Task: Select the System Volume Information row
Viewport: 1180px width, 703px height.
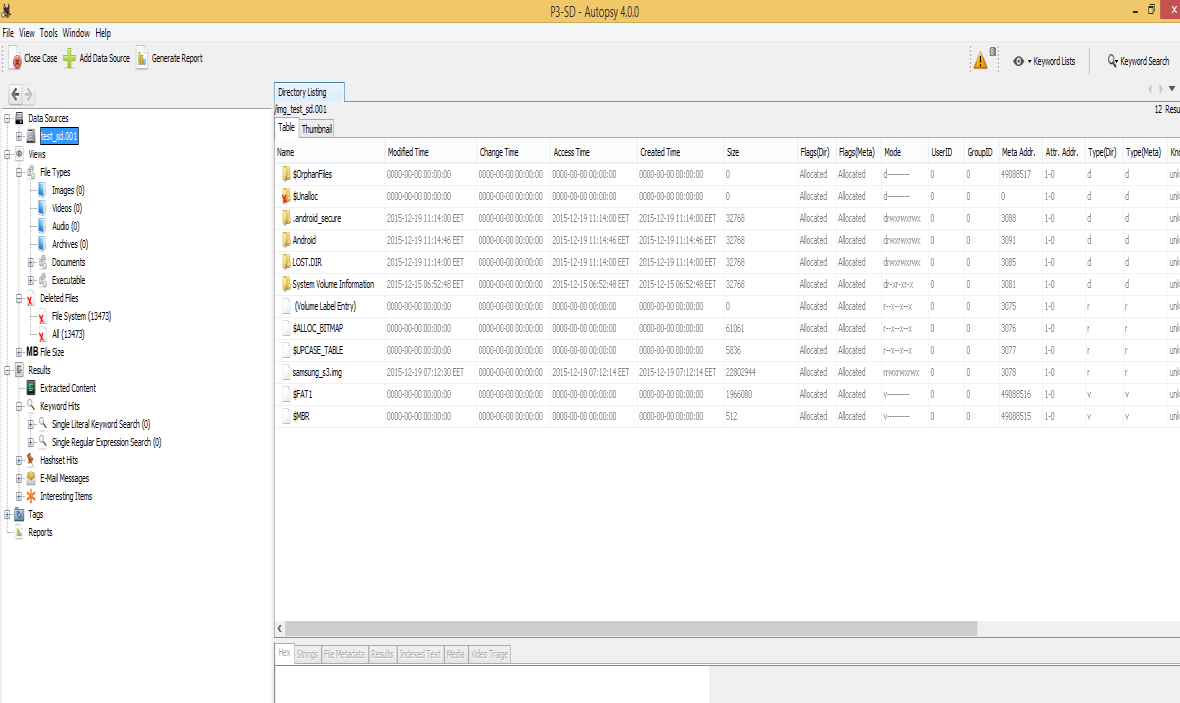Action: 728,285
